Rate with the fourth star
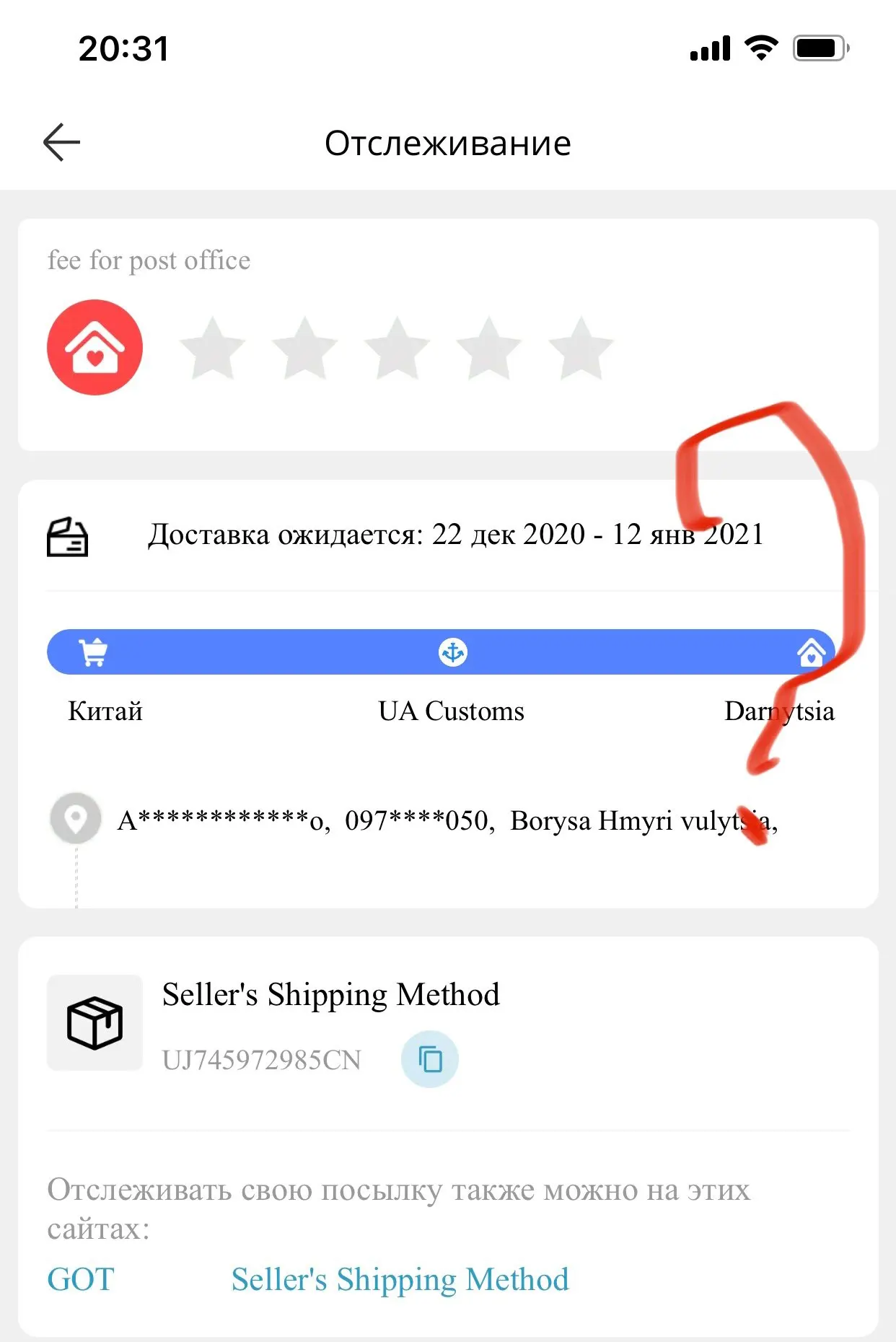The width and height of the screenshot is (896, 1342). 488,348
